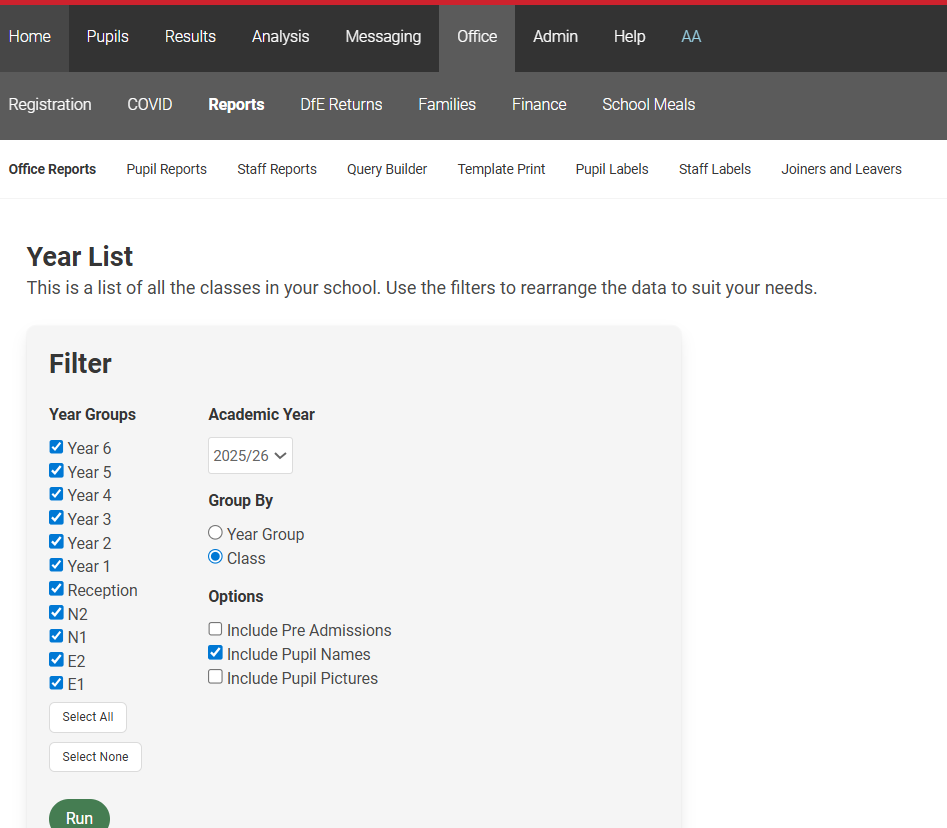Image resolution: width=947 pixels, height=828 pixels.
Task: Run the Year List report
Action: click(x=79, y=816)
